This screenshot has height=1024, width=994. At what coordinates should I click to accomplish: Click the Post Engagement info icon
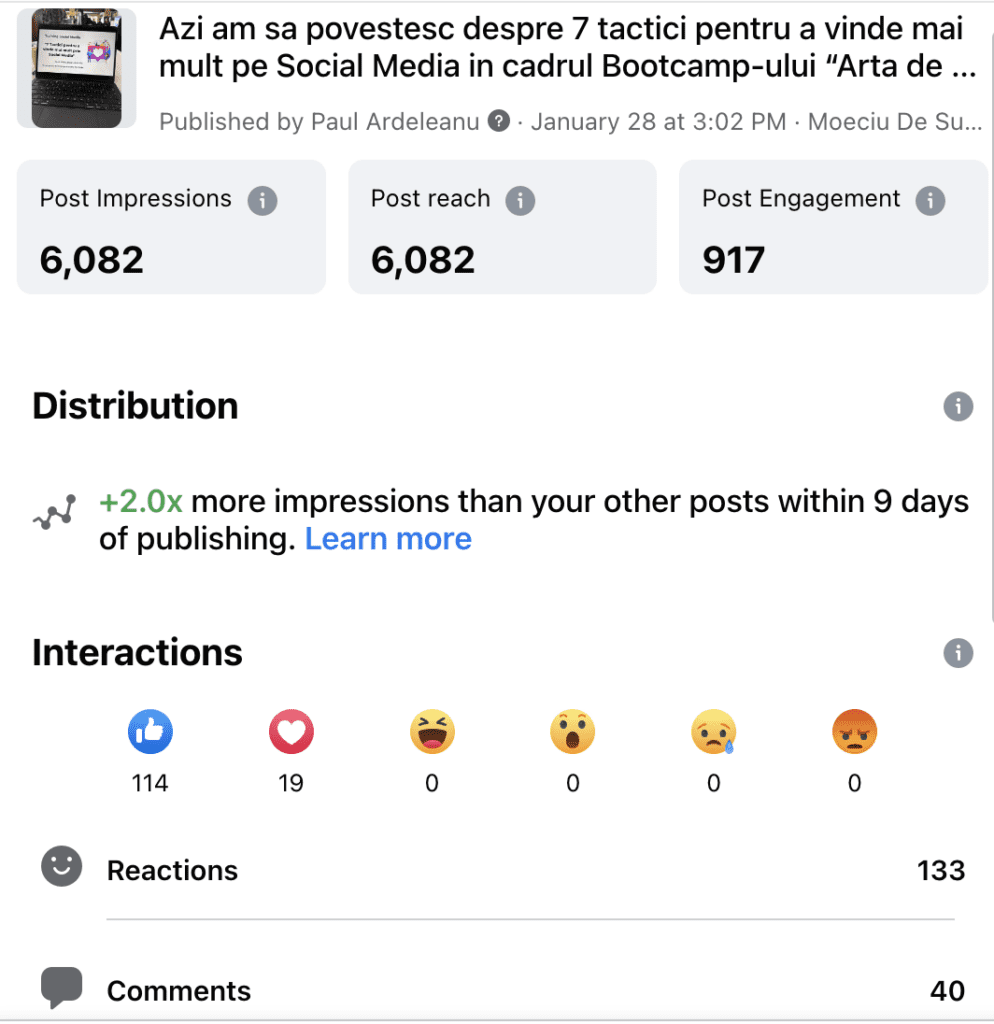[930, 200]
